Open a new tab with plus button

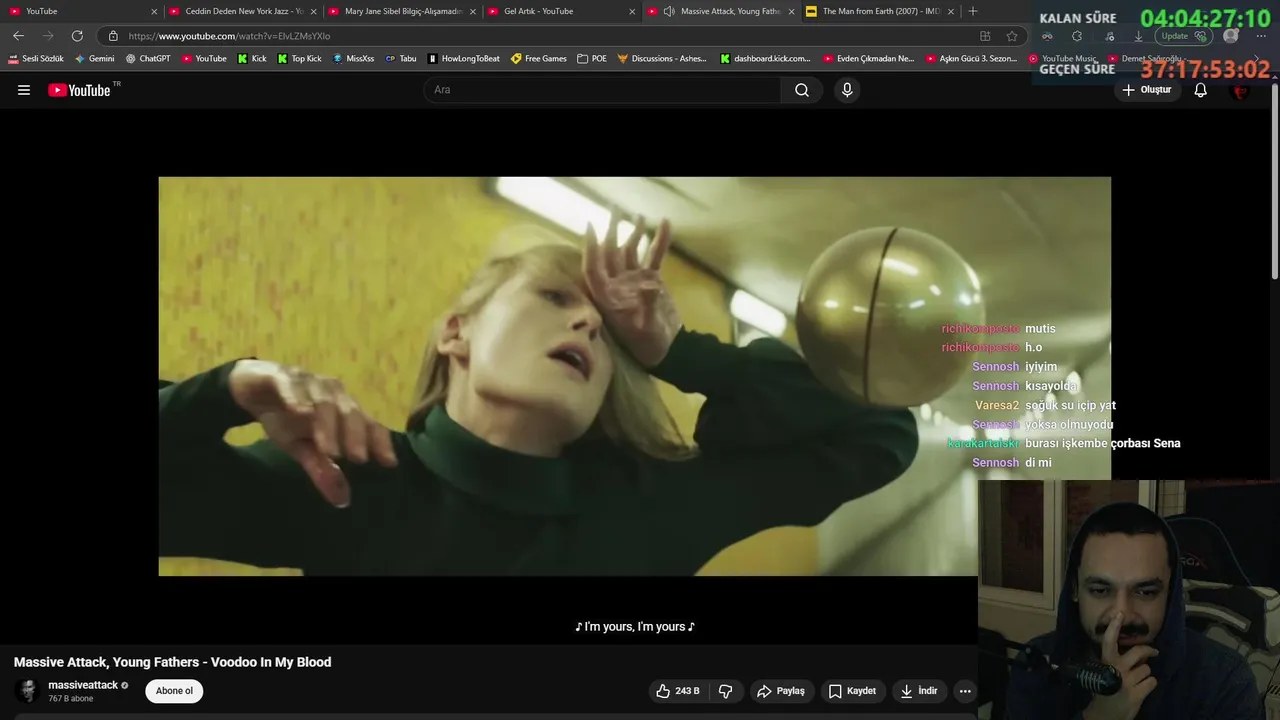tap(973, 11)
